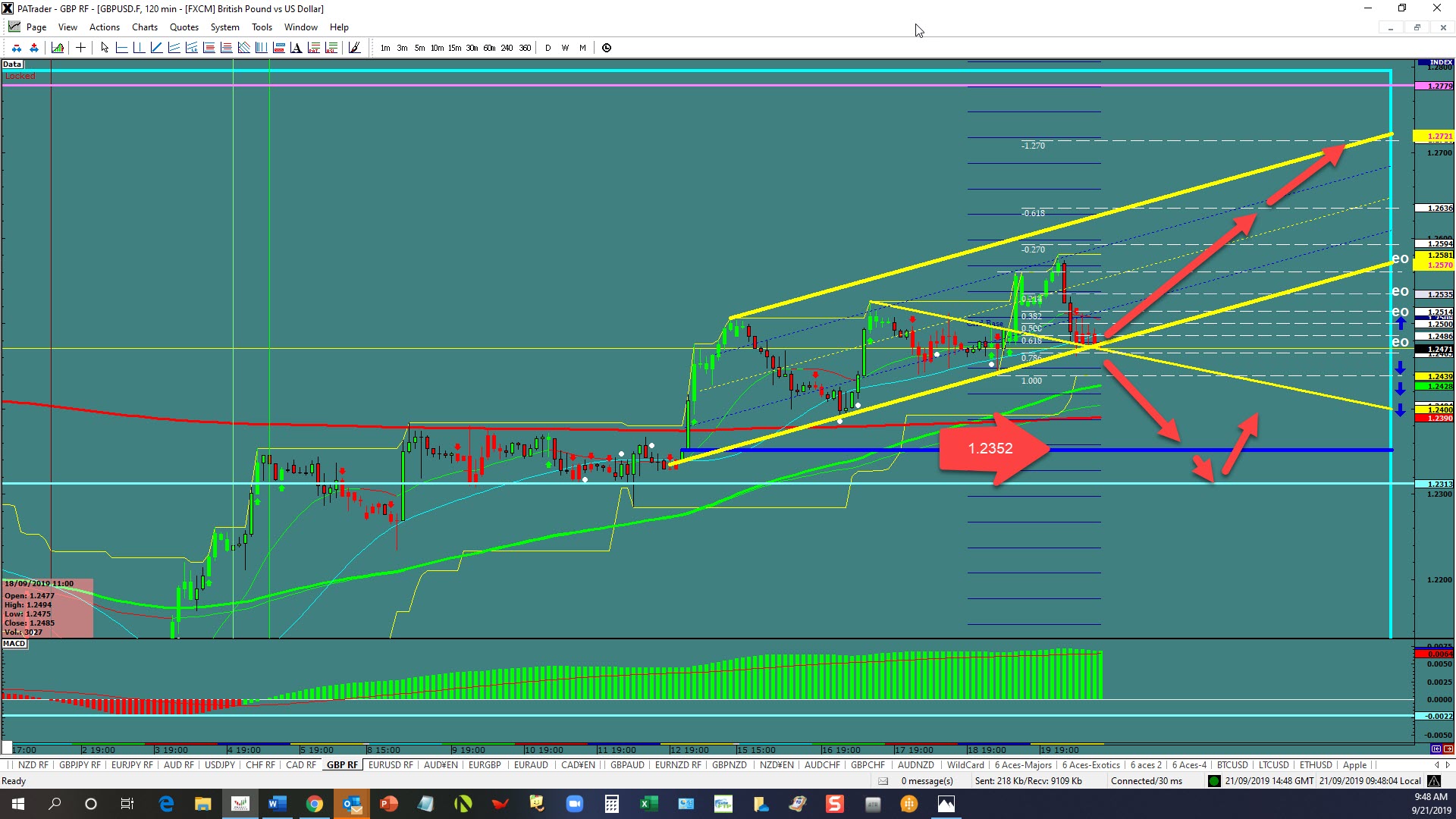
Task: Open Zoom from taskbar
Action: pyautogui.click(x=574, y=804)
